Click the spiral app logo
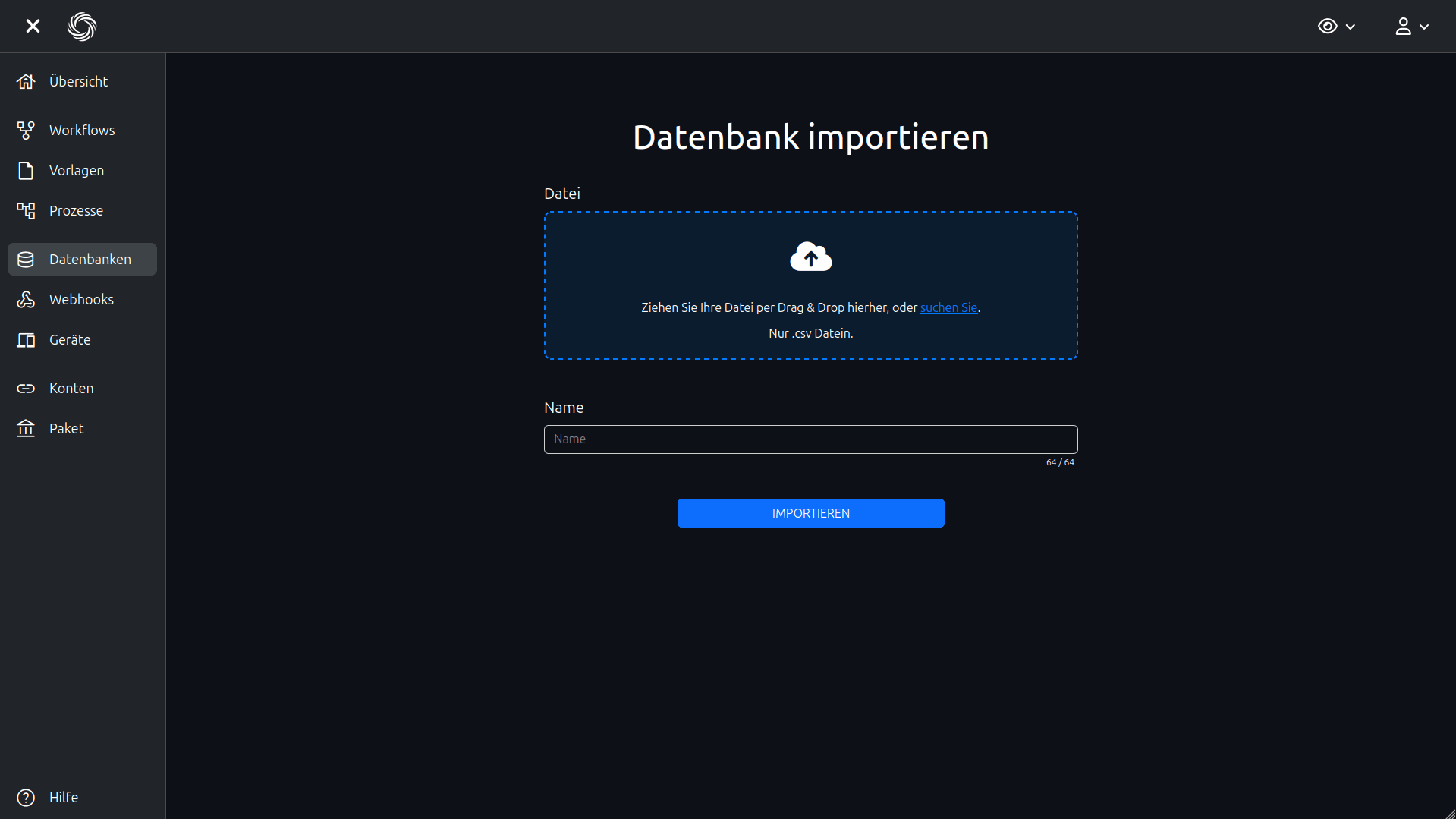 tap(82, 27)
